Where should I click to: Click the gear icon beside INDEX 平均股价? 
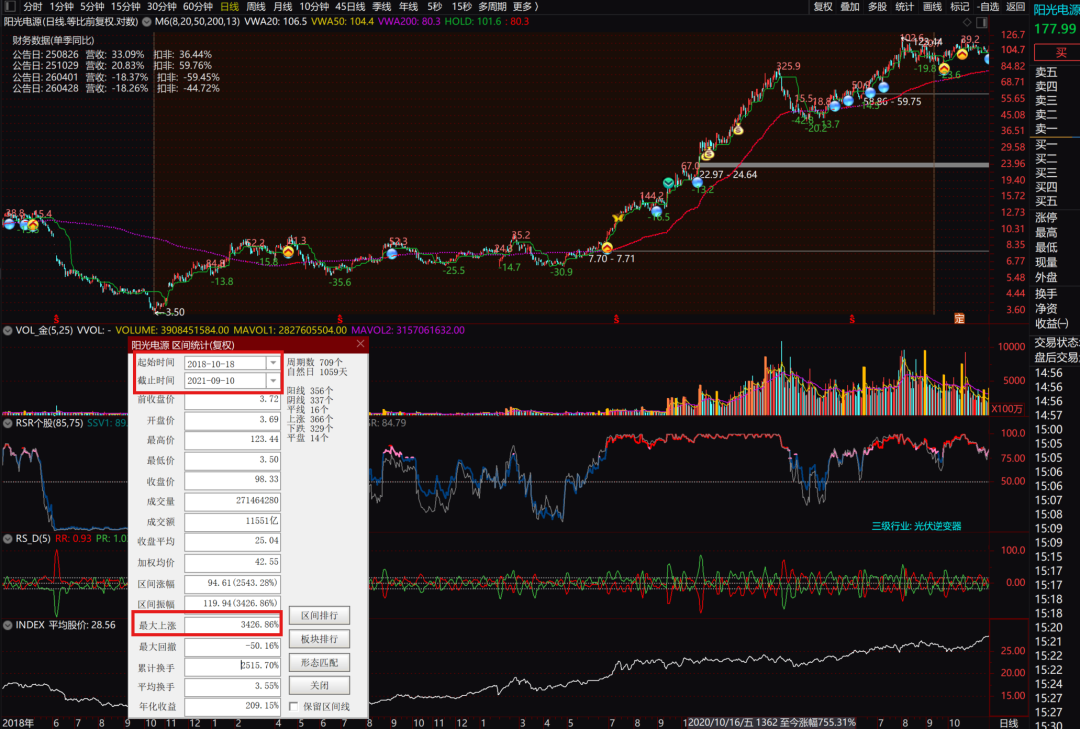click(8, 625)
